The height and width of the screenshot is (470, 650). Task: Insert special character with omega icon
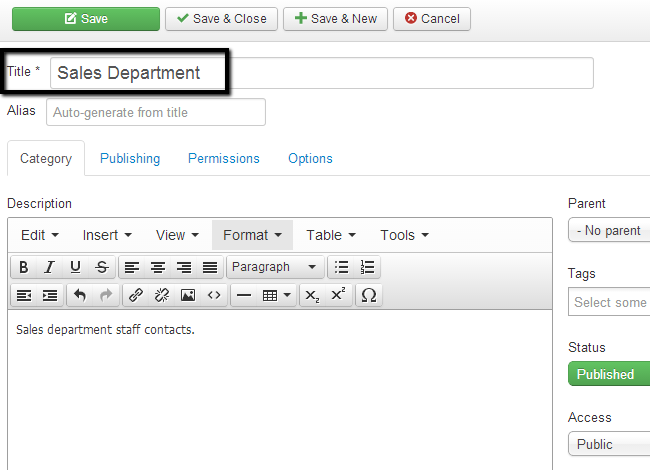368,295
